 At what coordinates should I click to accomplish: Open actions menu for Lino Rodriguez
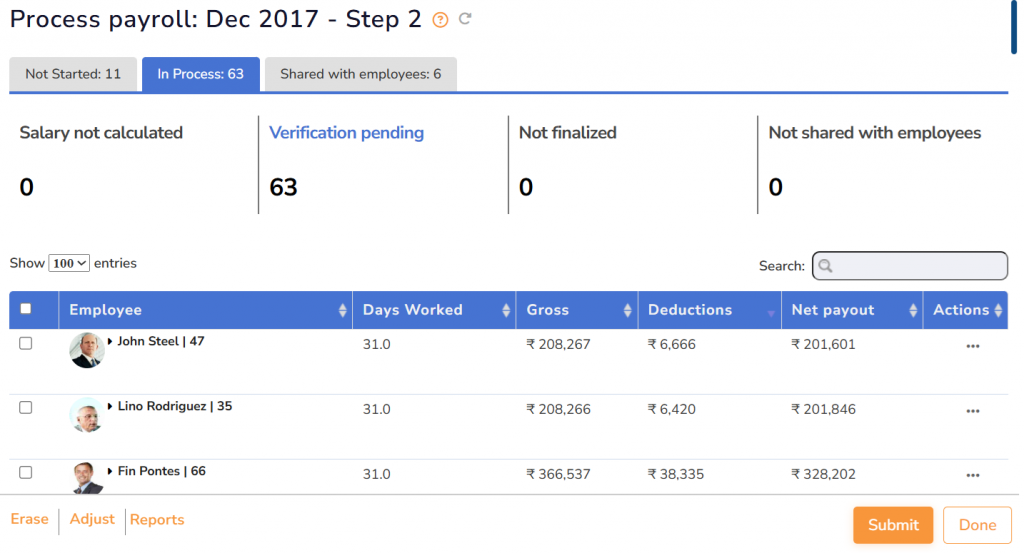click(x=972, y=411)
